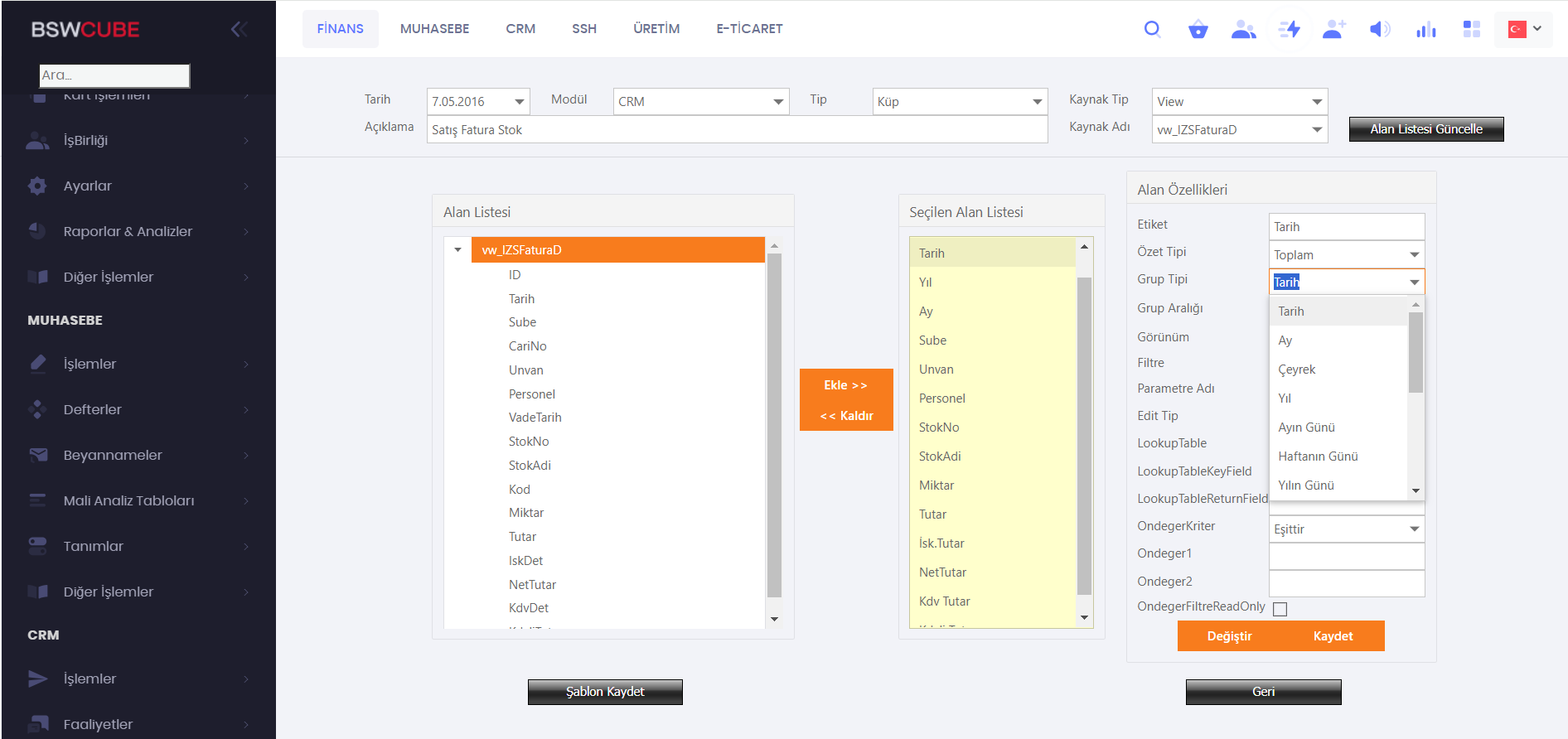This screenshot has width=1568, height=739.
Task: Click the Ekle >> button
Action: tap(845, 385)
